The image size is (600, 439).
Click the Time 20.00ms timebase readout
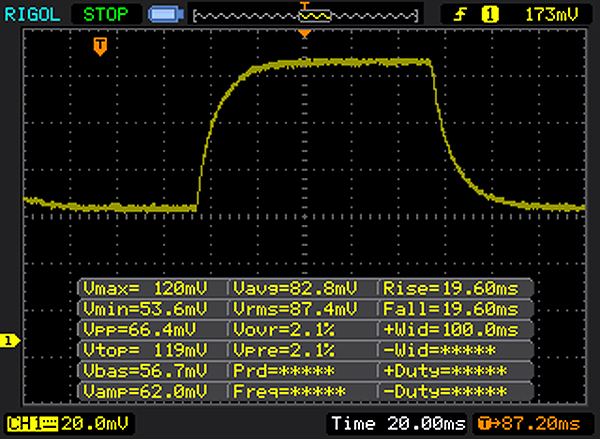pos(398,424)
